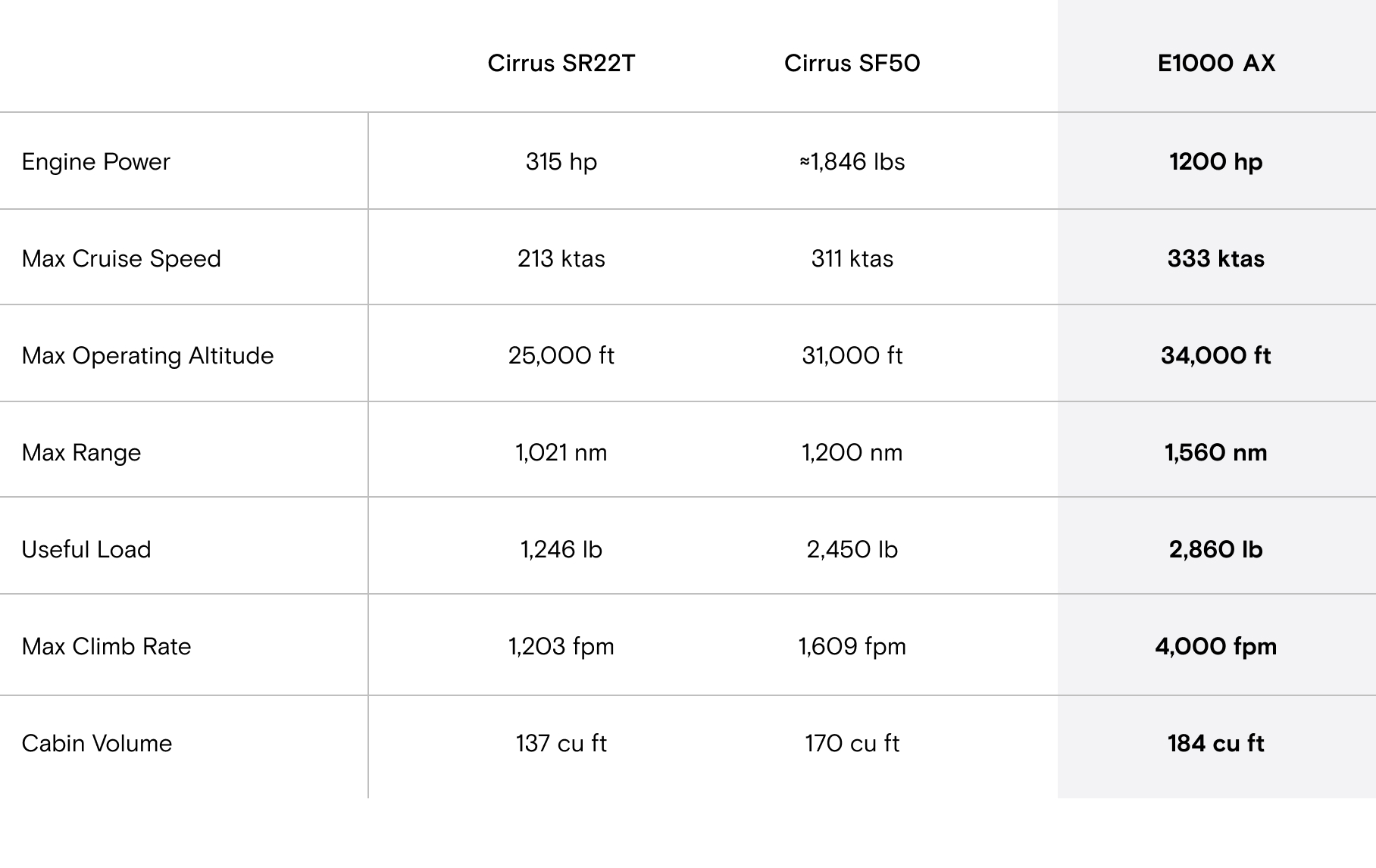Select the Max Cruise Speed row label

click(121, 259)
